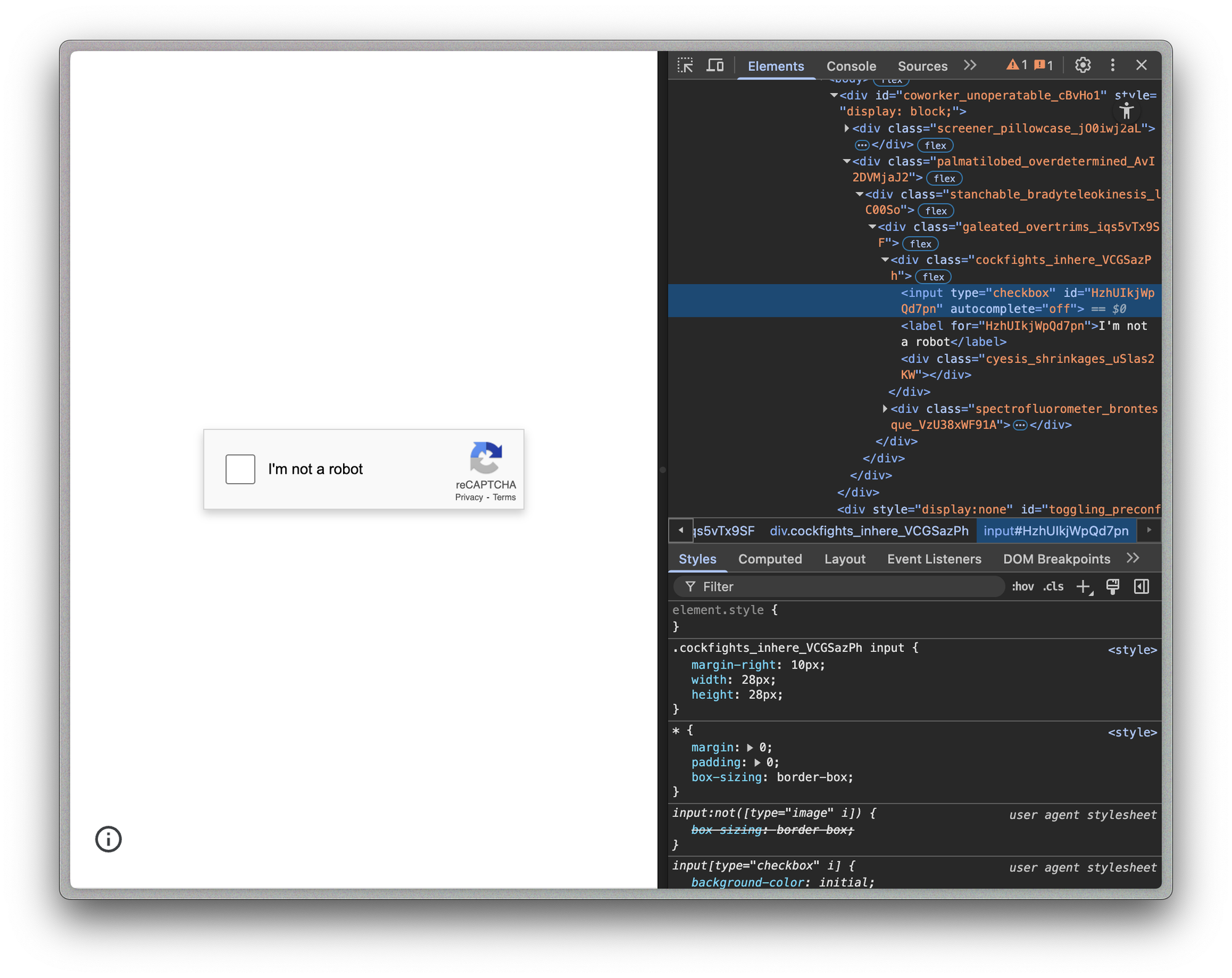Screen dimensions: 1232x978
Task: Toggle the .cls element classes button
Action: (1053, 587)
